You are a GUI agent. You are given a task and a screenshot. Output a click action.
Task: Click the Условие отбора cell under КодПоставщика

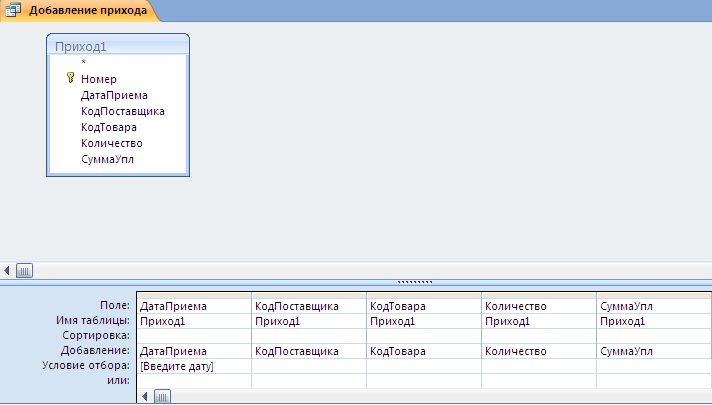309,366
